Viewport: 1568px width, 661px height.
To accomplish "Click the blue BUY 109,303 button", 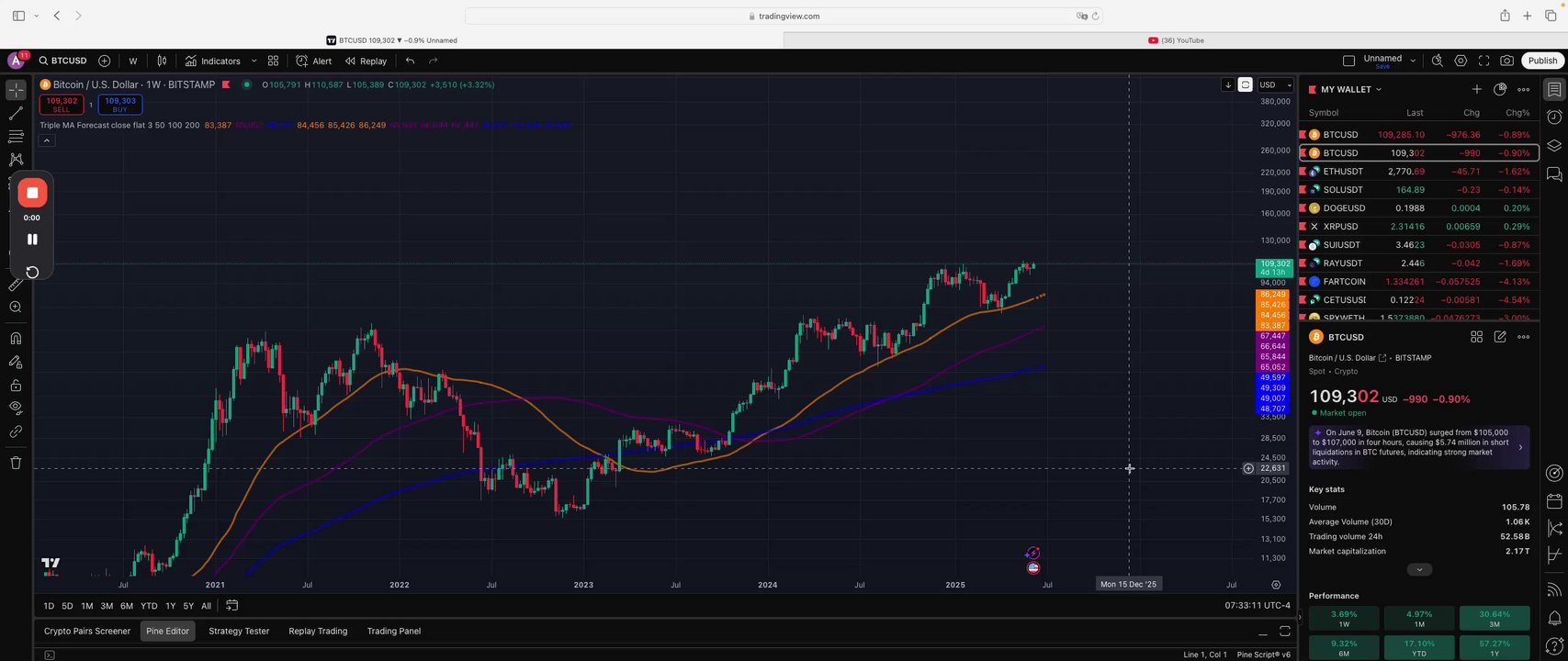I will coord(120,105).
